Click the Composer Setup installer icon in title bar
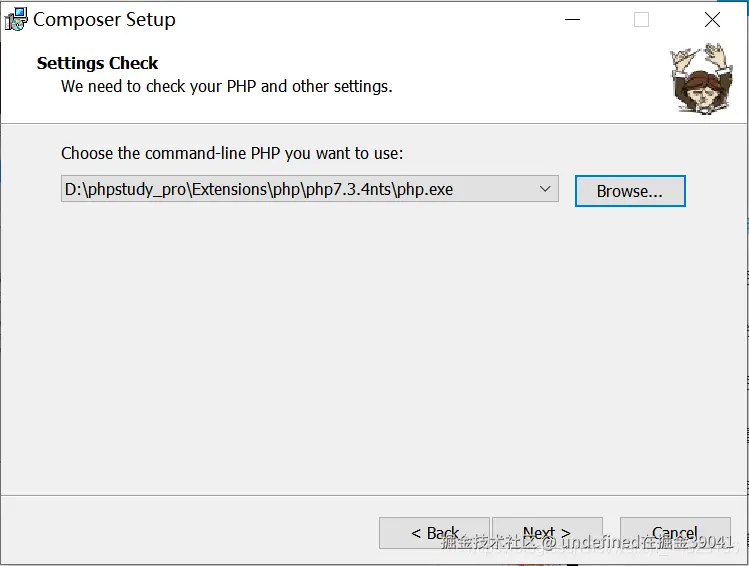 coord(16,20)
